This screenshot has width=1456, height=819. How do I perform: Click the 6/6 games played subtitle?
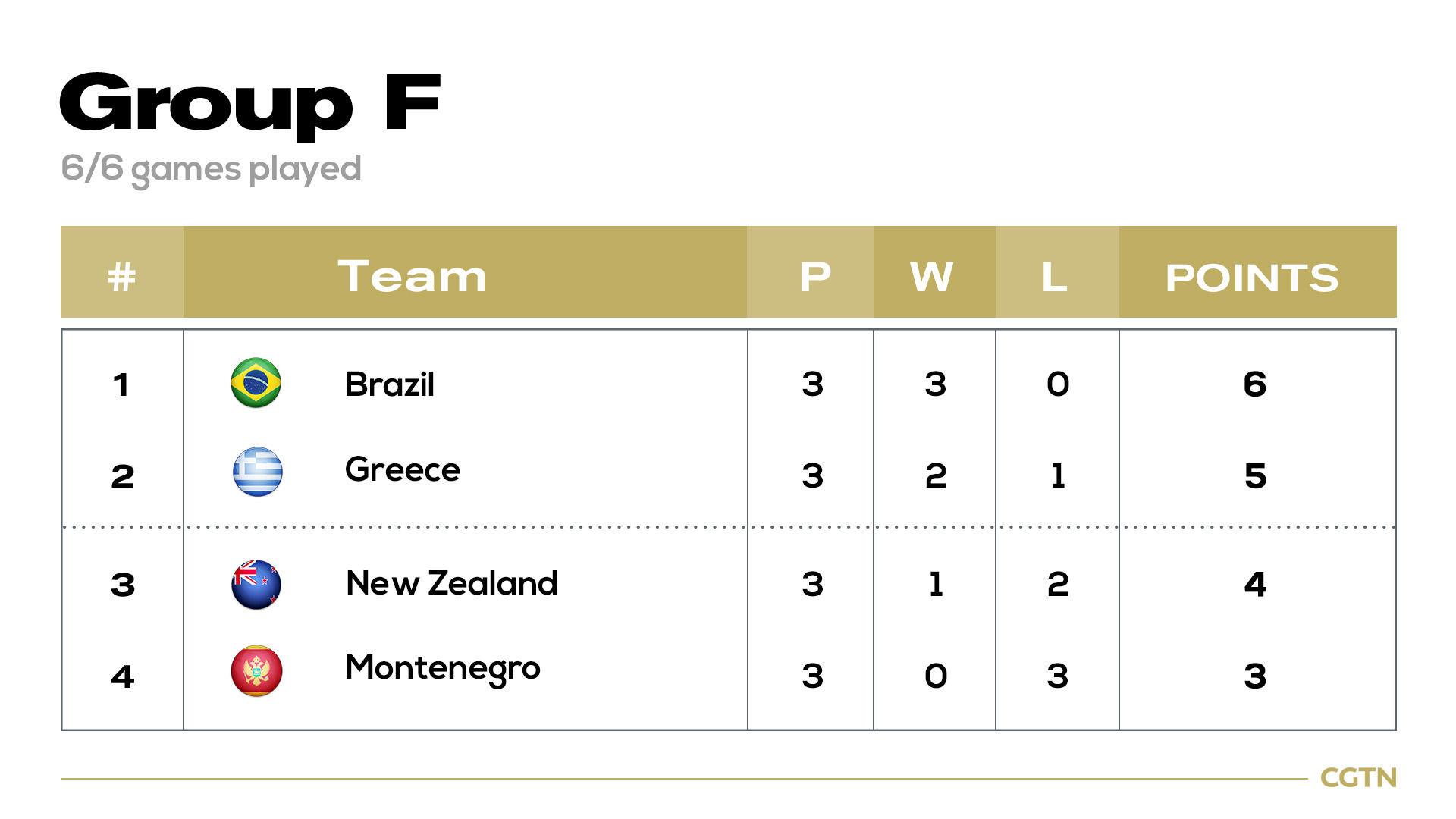pyautogui.click(x=211, y=169)
